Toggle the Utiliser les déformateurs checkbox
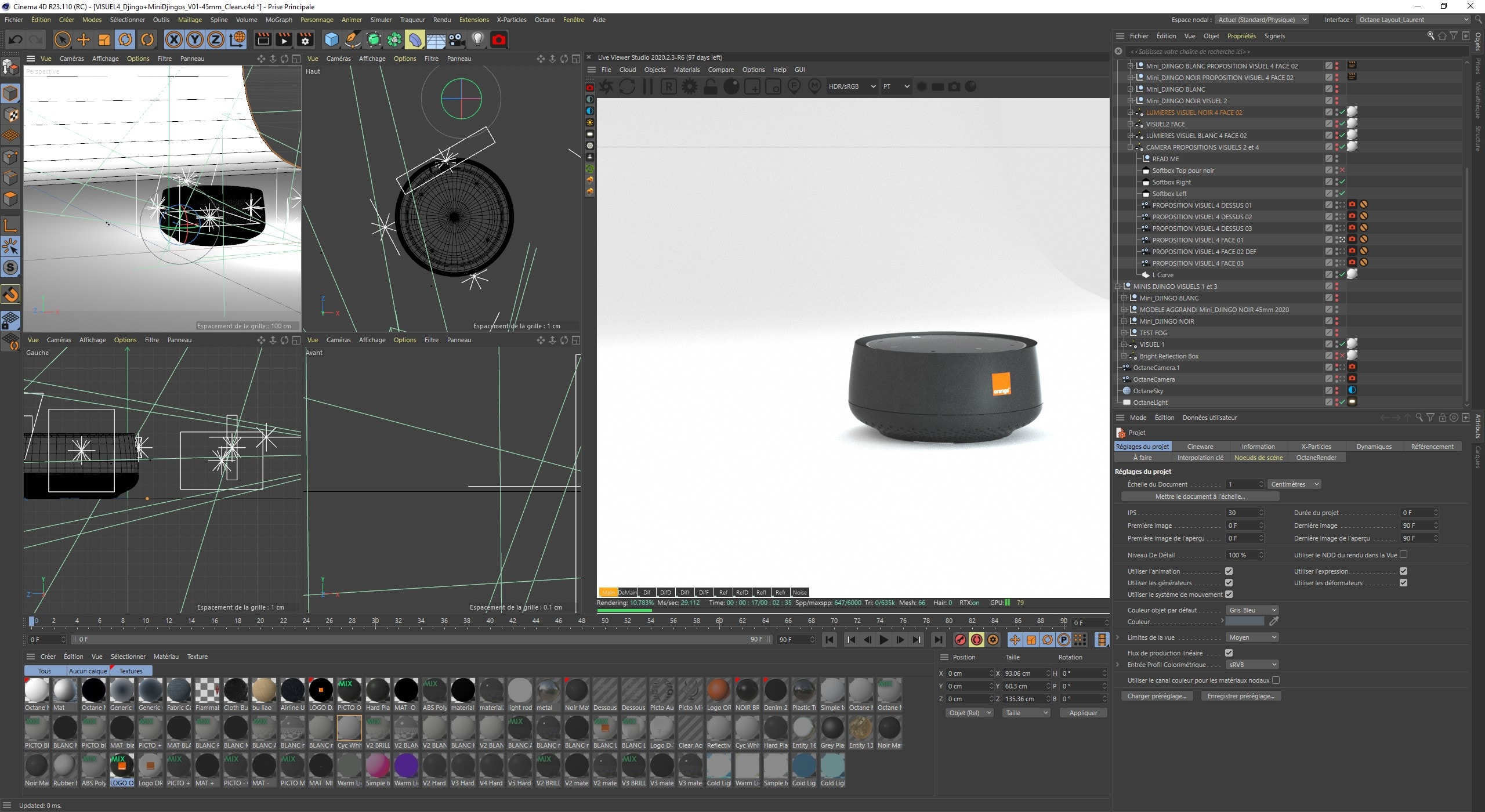 pyautogui.click(x=1403, y=583)
